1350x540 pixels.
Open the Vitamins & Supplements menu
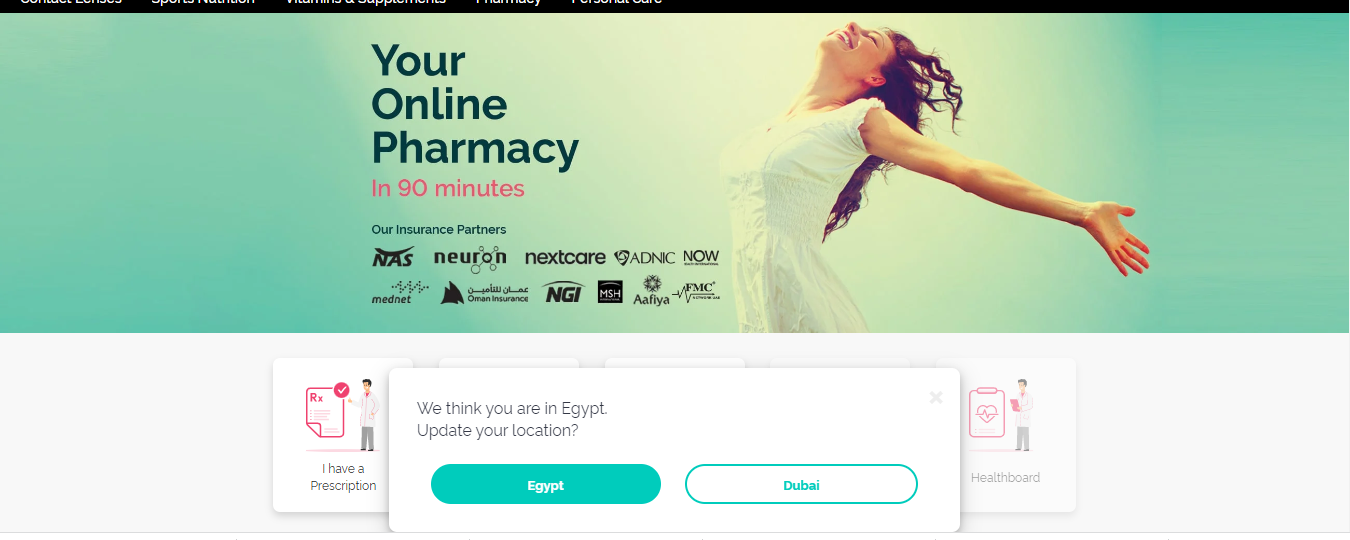coord(366,3)
